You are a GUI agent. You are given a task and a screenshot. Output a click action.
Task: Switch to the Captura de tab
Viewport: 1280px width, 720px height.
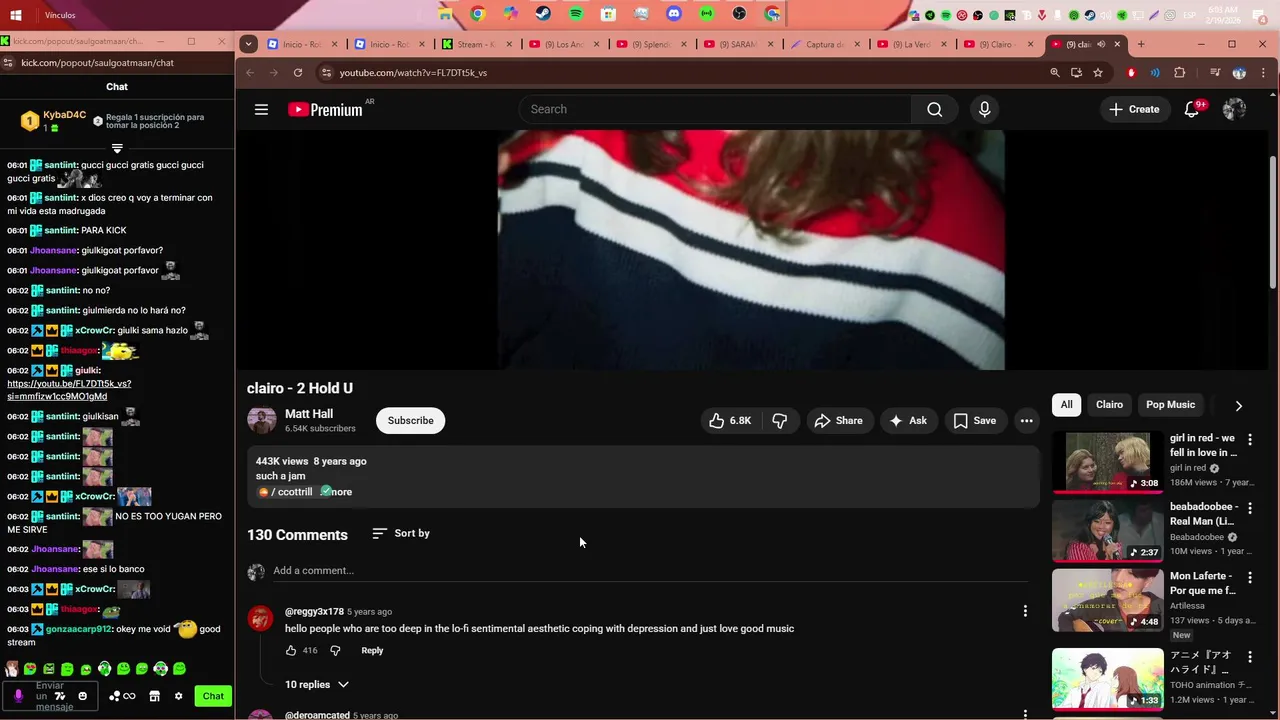coord(824,44)
